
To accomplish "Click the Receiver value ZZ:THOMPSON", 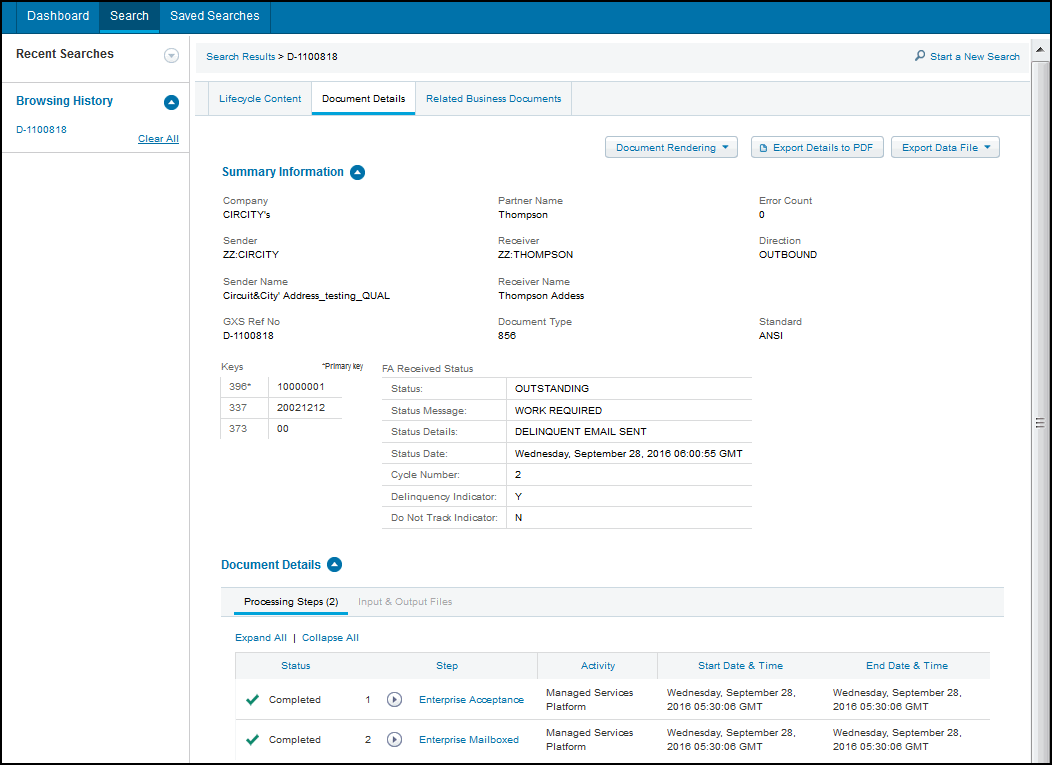I will 535,255.
